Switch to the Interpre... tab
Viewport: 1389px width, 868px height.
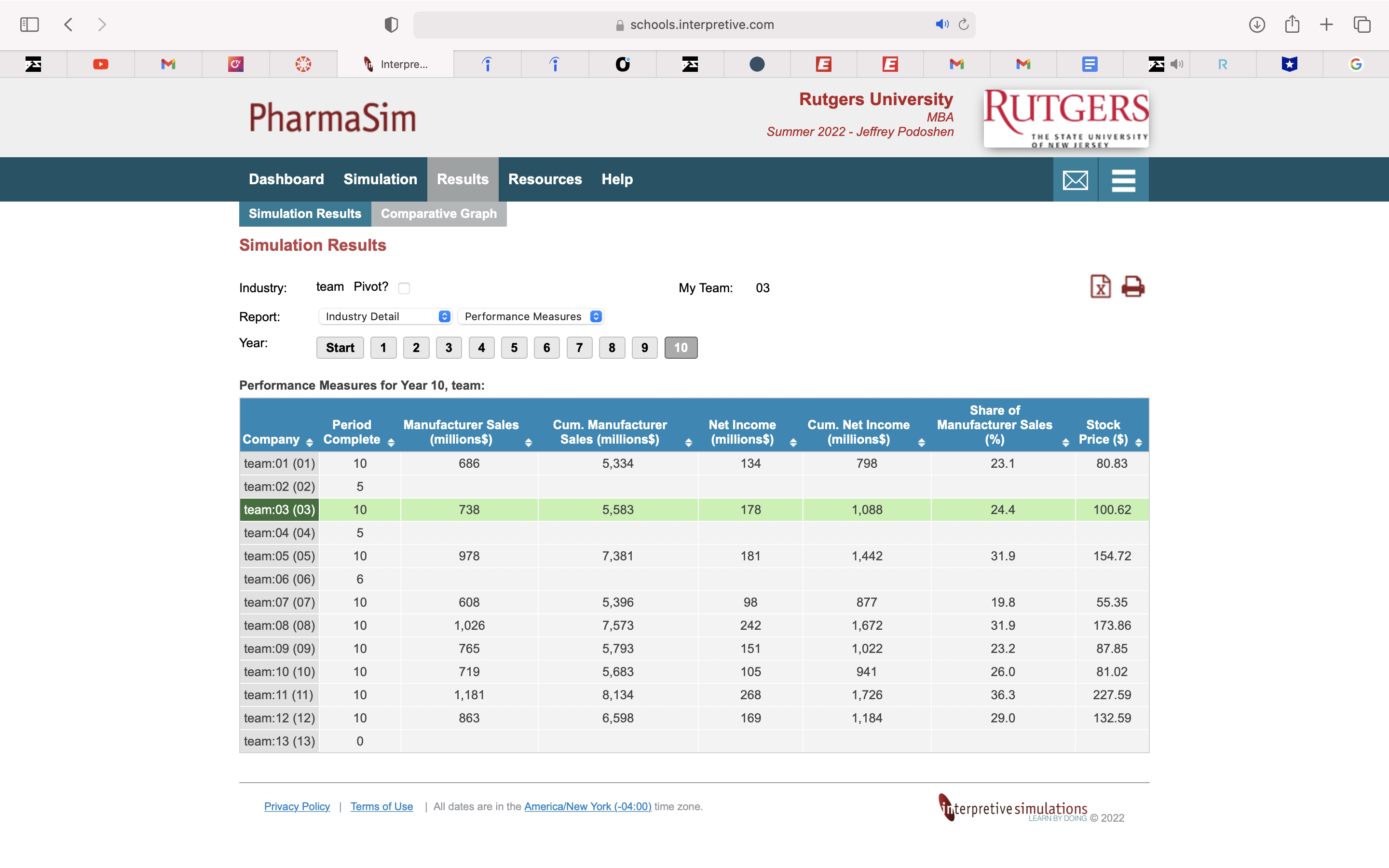[395, 64]
